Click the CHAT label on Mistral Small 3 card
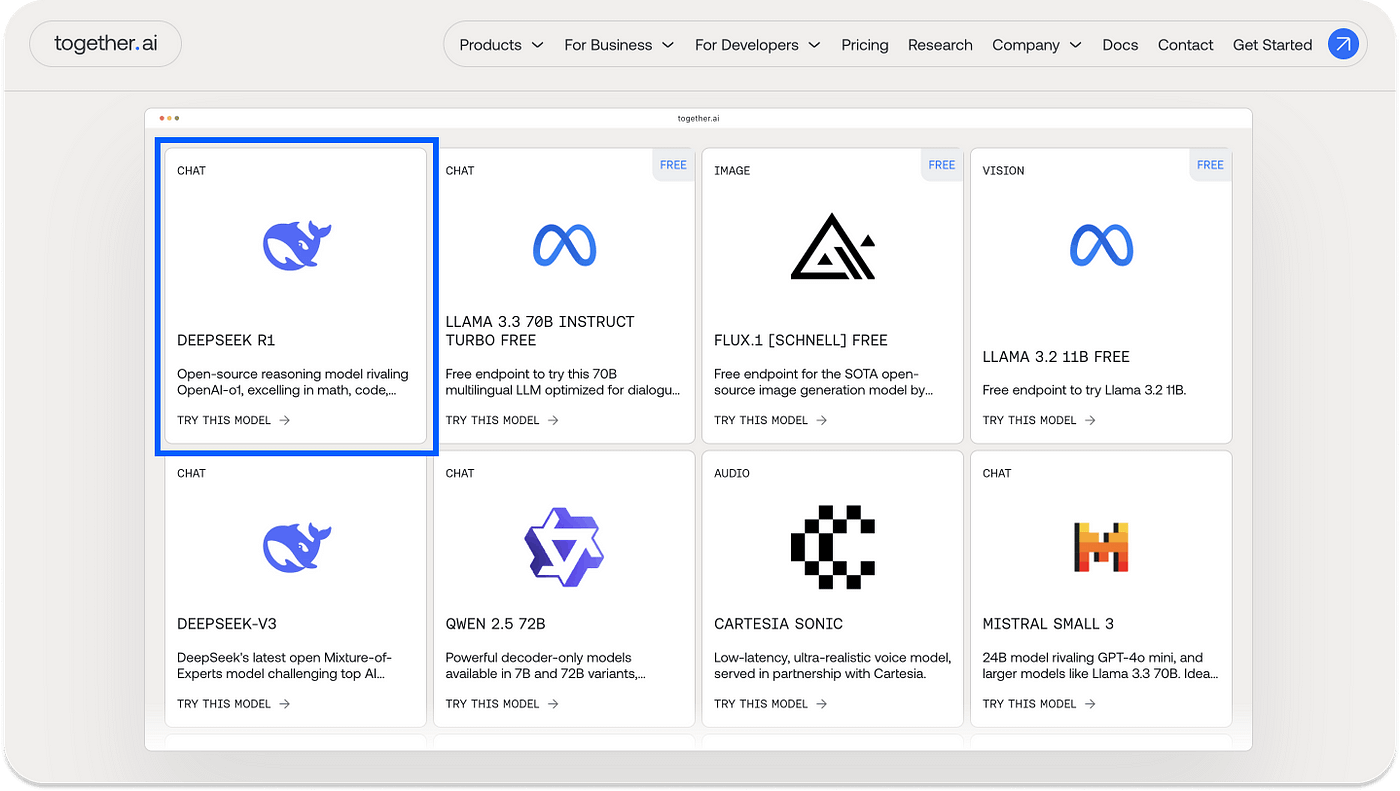1400x791 pixels. (x=997, y=474)
